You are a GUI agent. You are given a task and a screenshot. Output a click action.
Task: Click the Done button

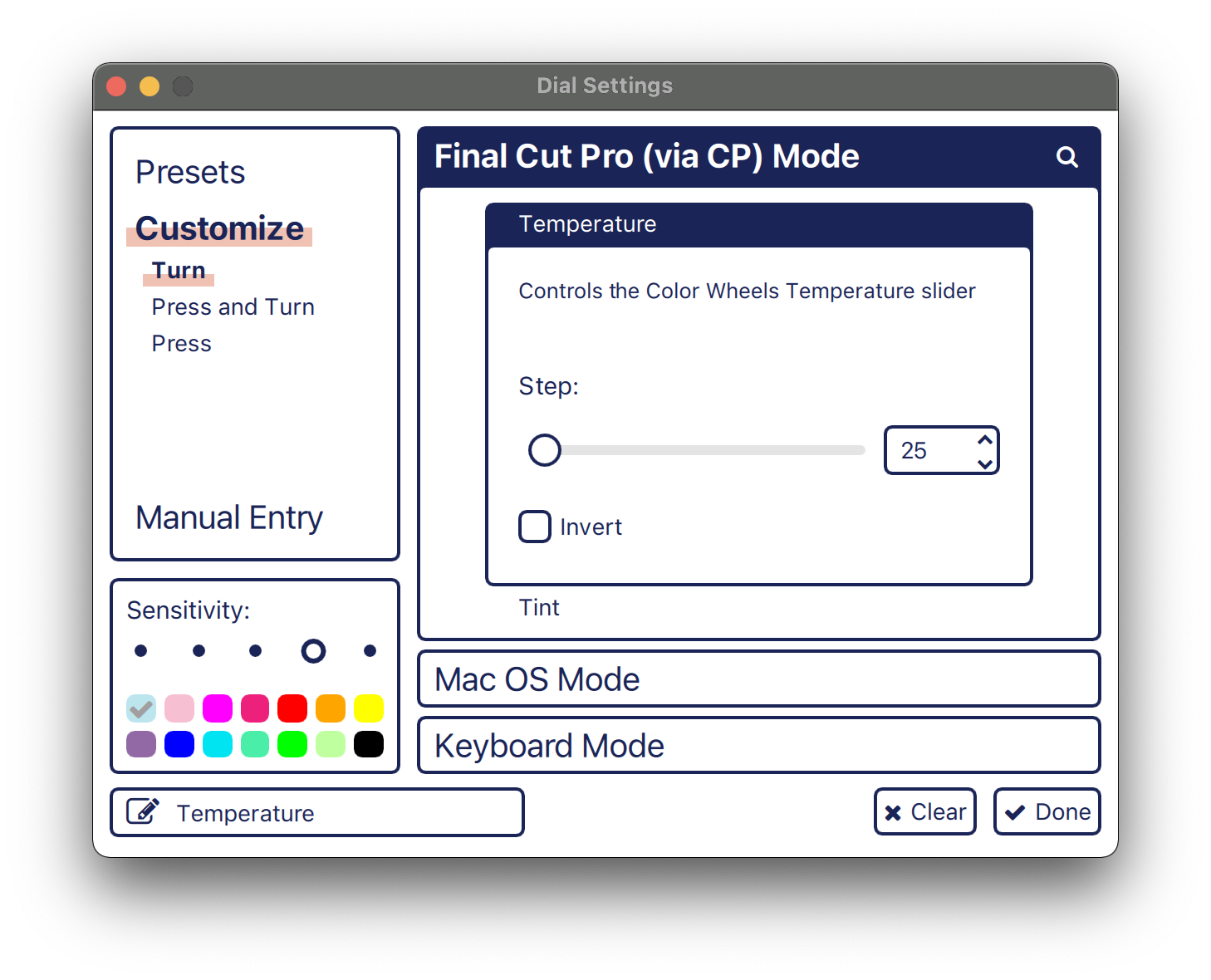1047,811
